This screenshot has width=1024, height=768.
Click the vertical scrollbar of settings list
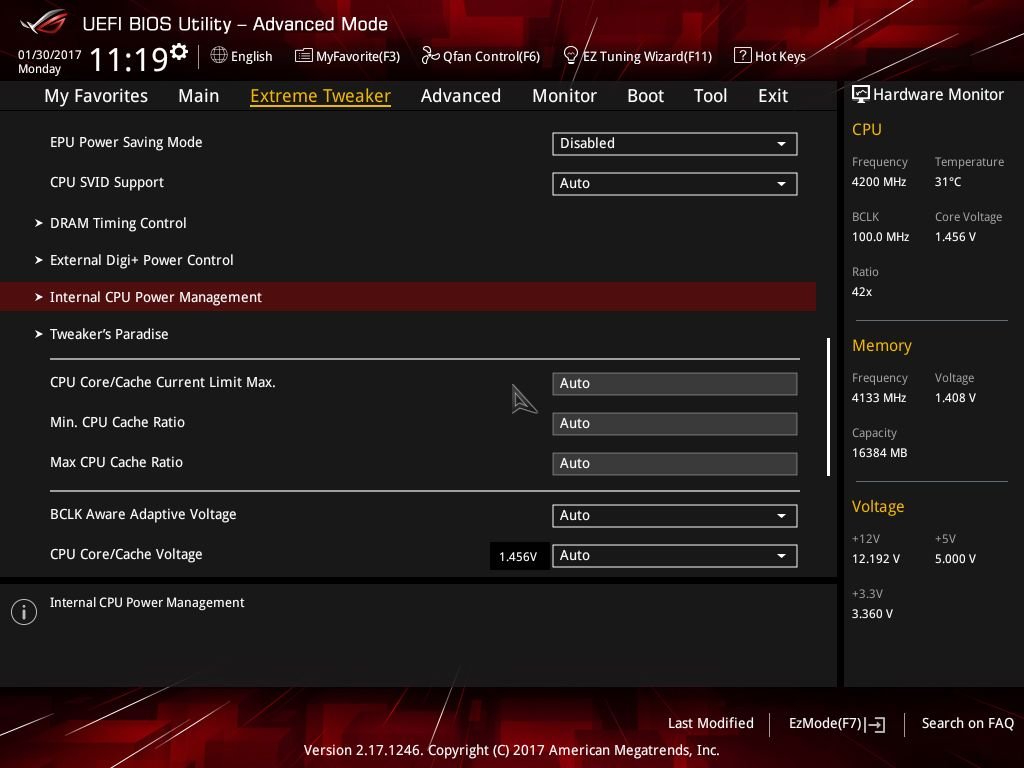coord(828,407)
